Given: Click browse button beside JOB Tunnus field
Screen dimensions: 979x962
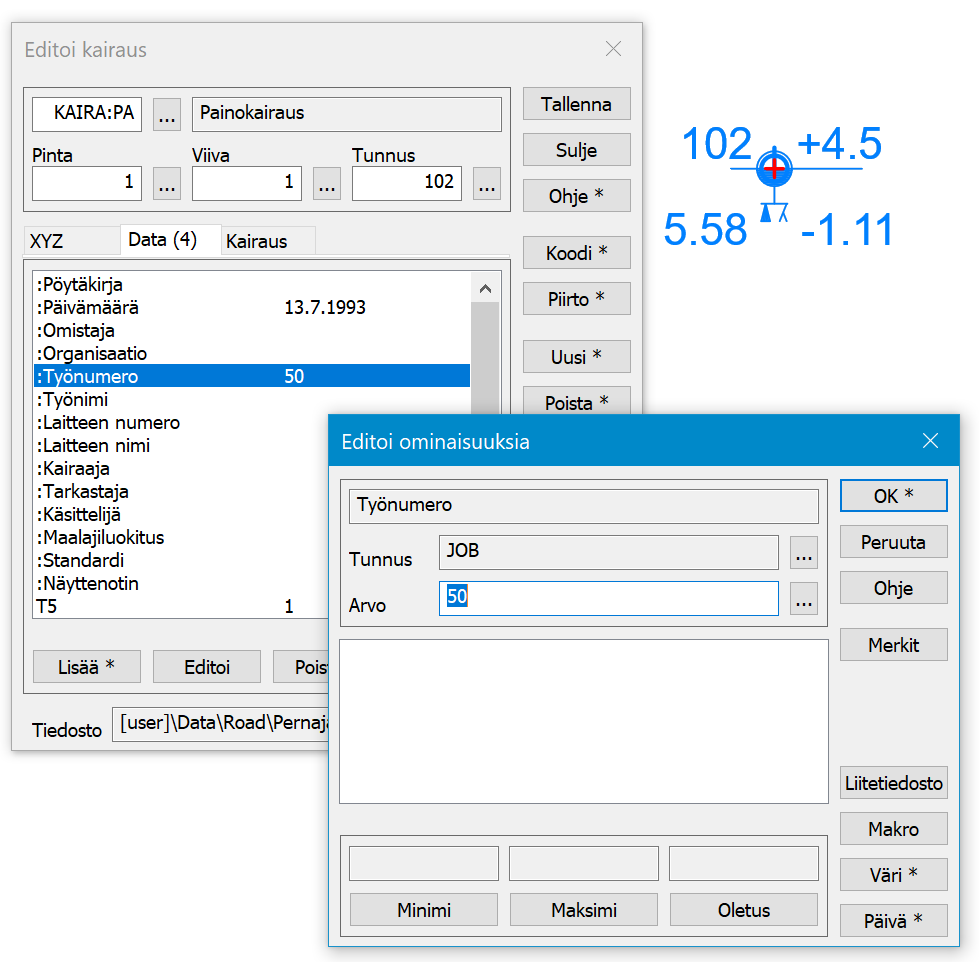Looking at the screenshot, I should point(804,552).
